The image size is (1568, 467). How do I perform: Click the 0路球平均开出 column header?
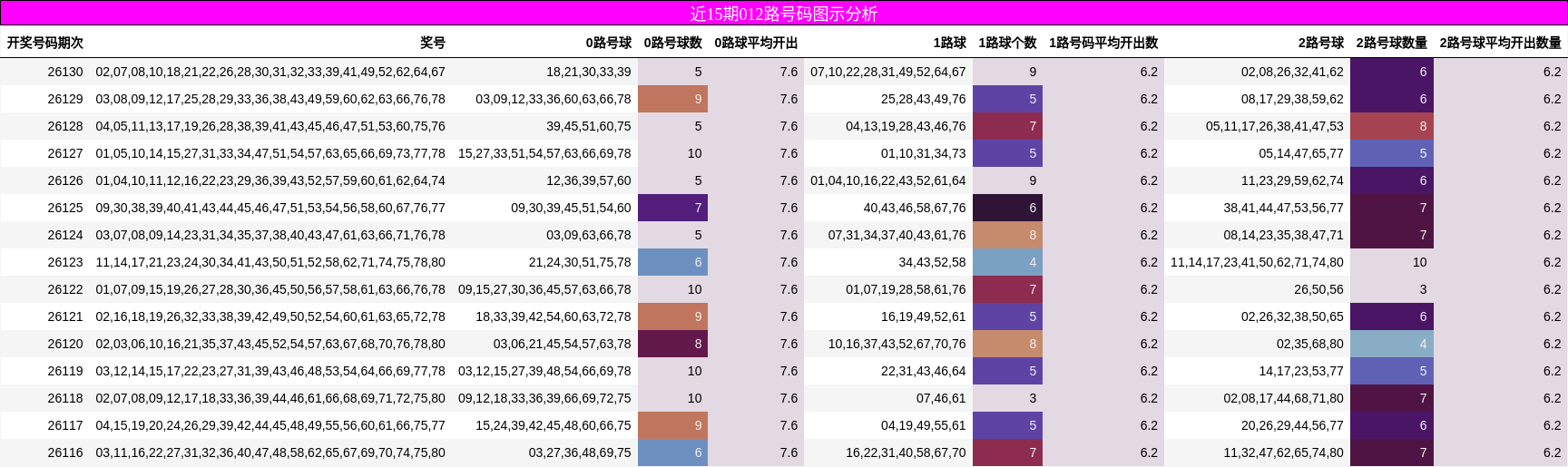point(756,43)
